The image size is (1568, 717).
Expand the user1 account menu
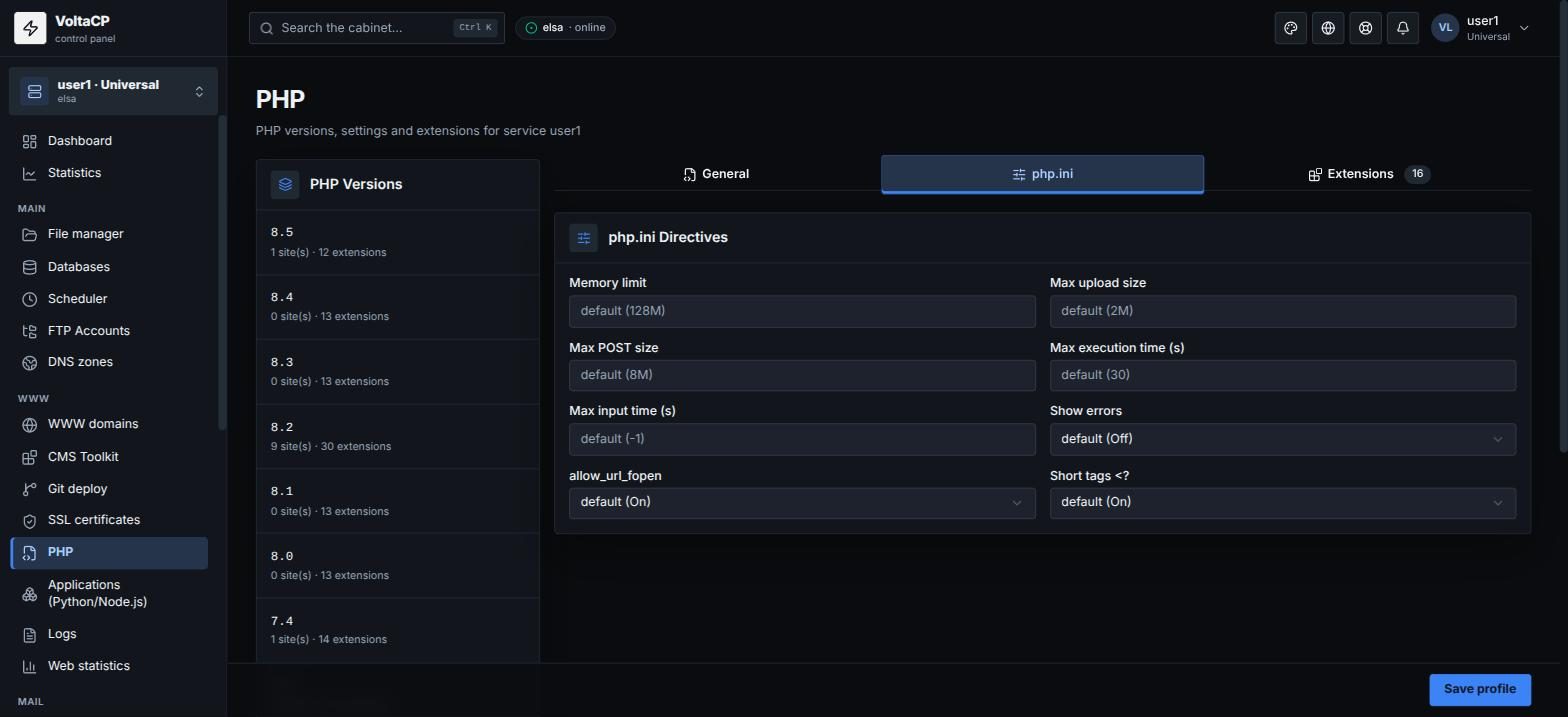[x=1480, y=28]
